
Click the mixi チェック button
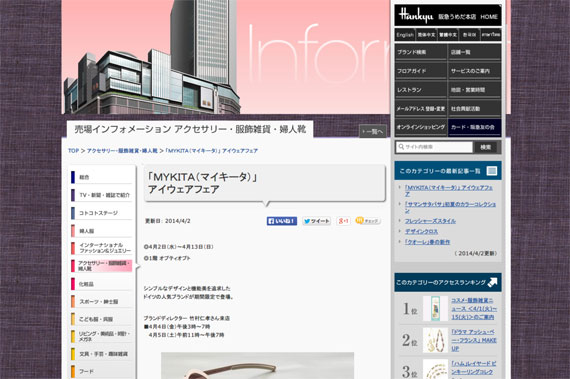[x=368, y=221]
